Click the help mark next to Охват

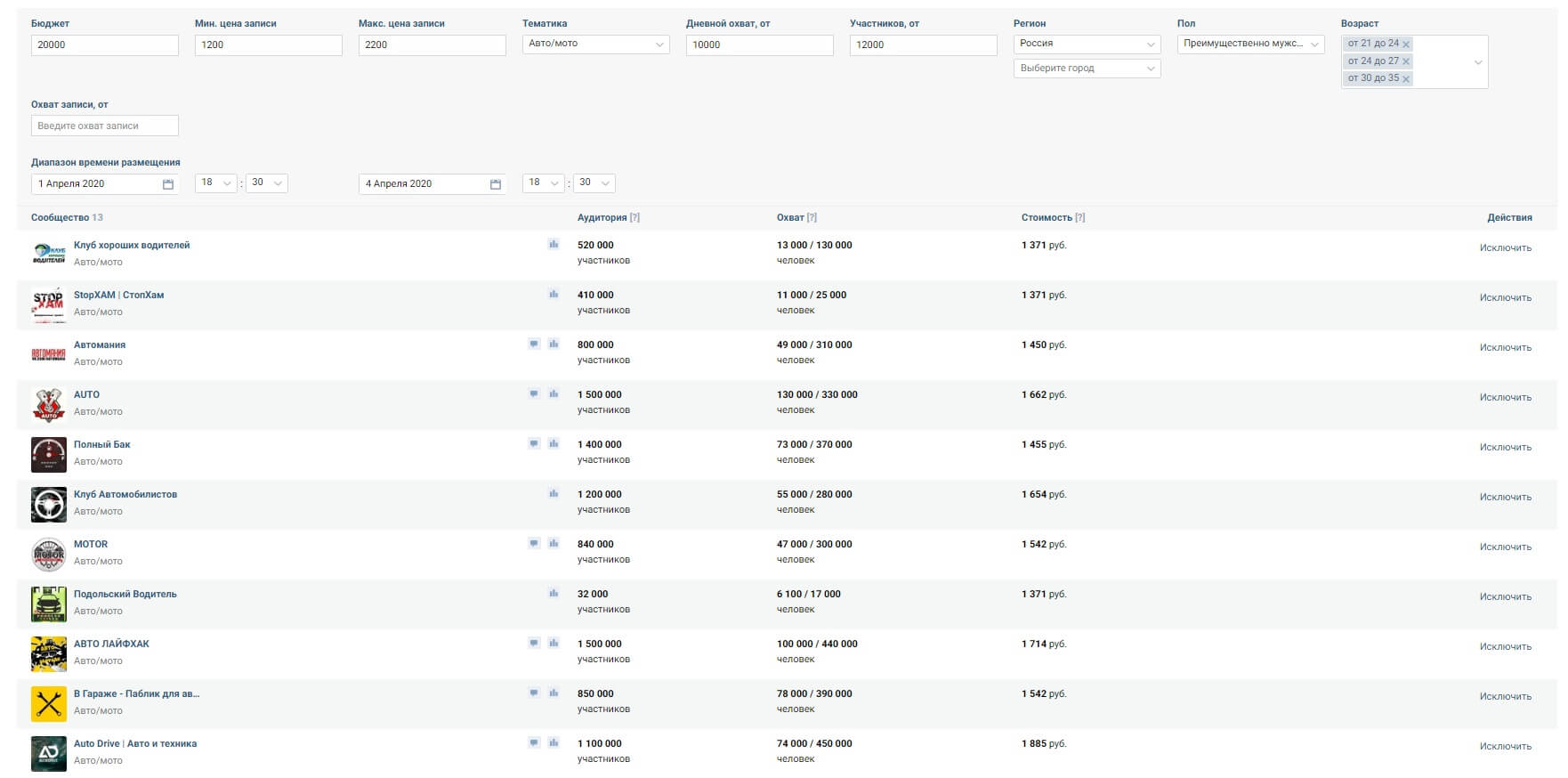point(812,217)
